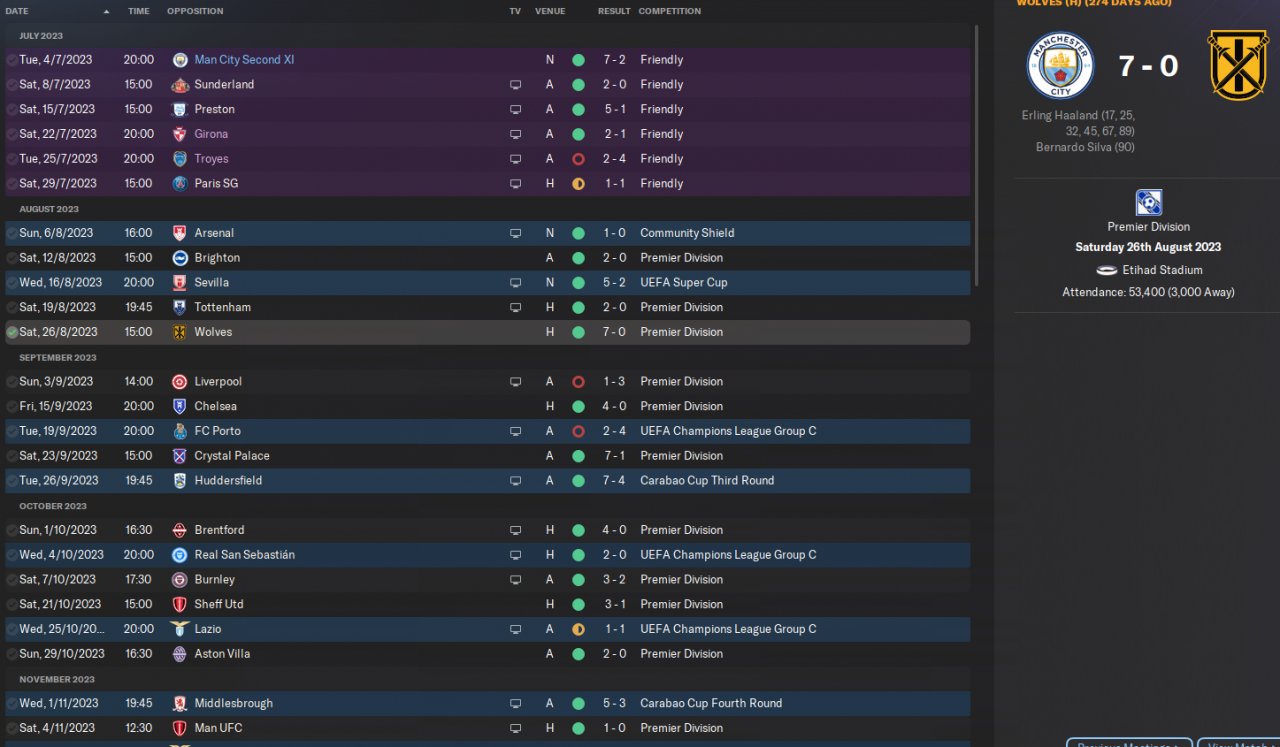The height and width of the screenshot is (747, 1280).
Task: Click TV broadcast icon on Sunderland row
Action: pos(515,85)
